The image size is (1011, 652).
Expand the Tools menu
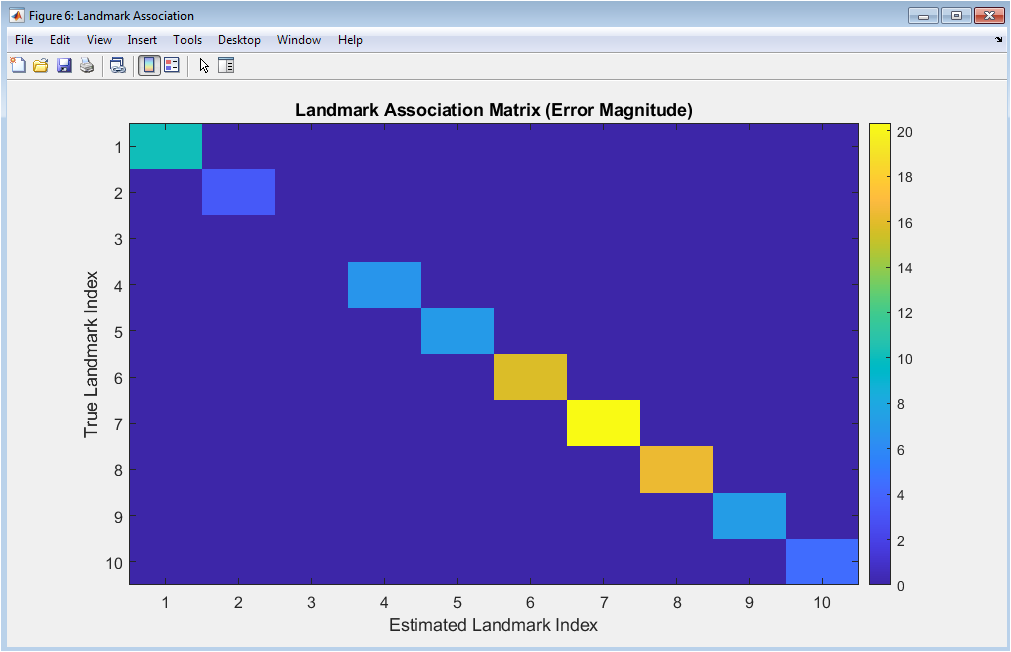187,40
